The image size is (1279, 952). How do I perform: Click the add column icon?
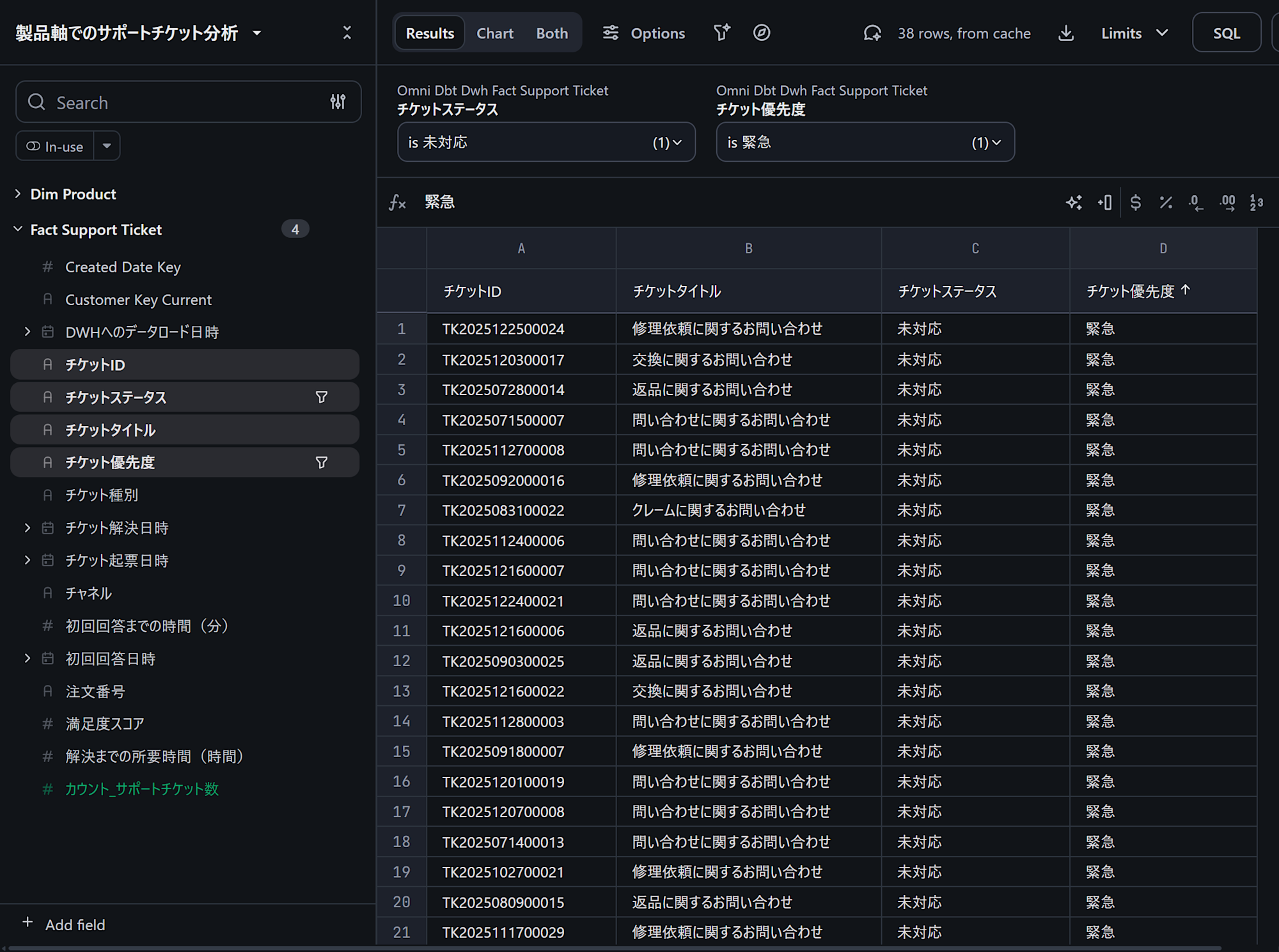tap(1105, 203)
